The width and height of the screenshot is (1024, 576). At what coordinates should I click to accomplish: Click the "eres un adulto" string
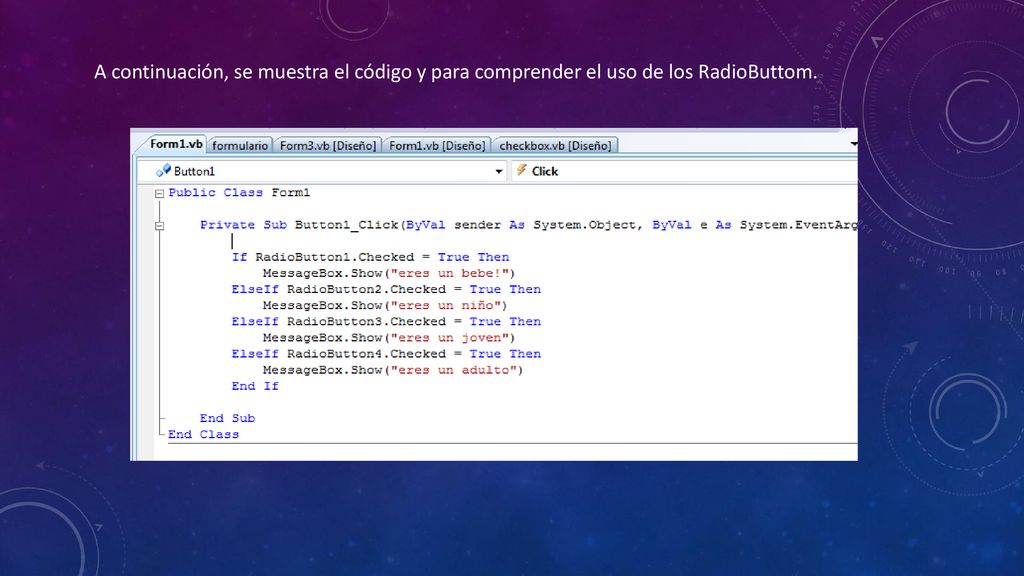453,370
